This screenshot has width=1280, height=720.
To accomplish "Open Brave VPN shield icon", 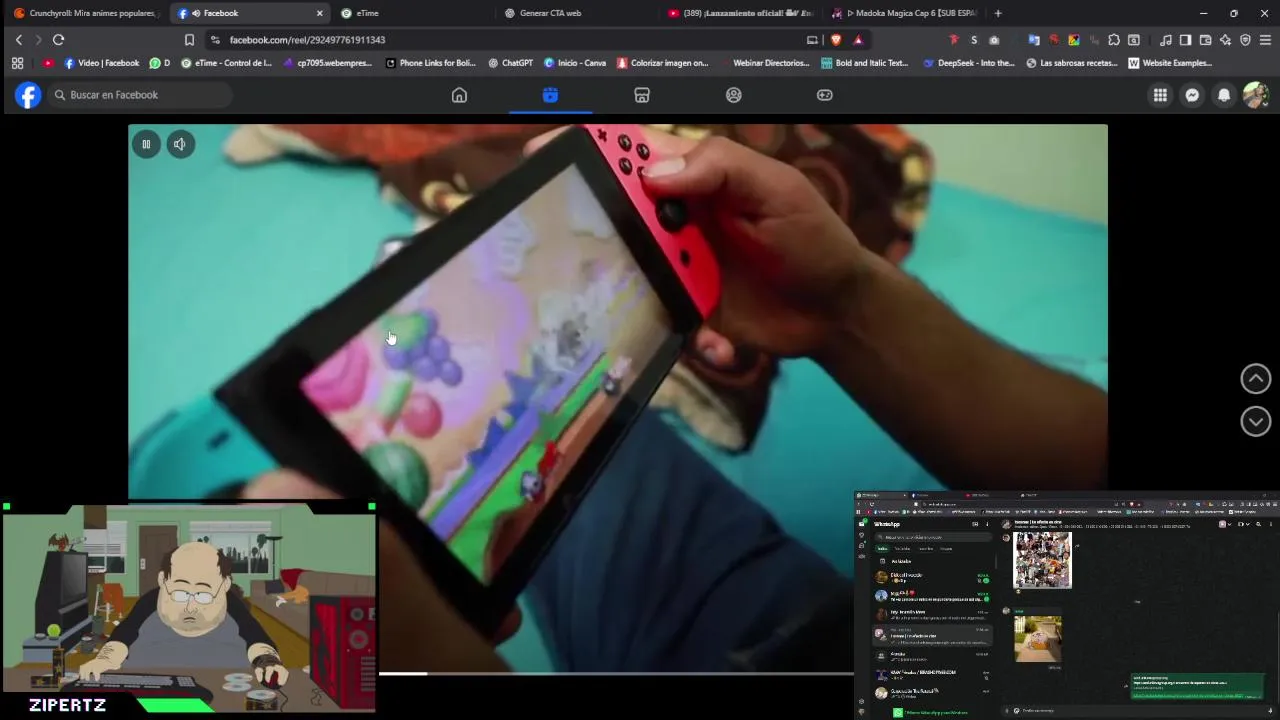I will (x=1245, y=40).
